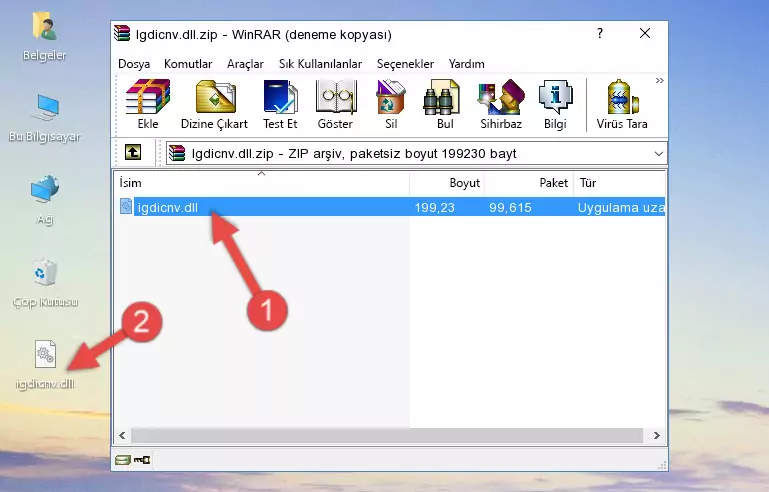769x492 pixels.
Task: Click the Uygulama uza type cell
Action: click(621, 207)
